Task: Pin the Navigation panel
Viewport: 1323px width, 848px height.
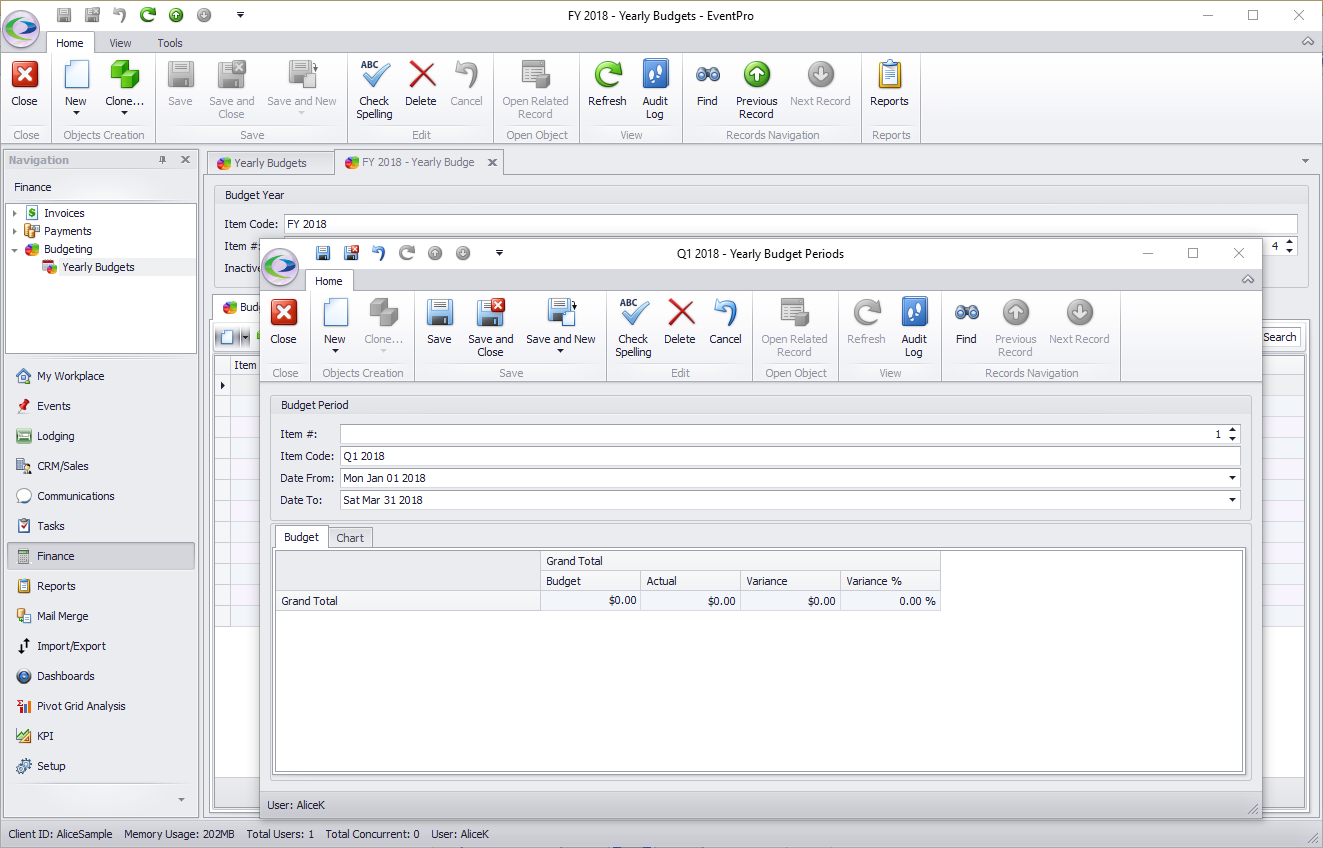Action: point(163,160)
